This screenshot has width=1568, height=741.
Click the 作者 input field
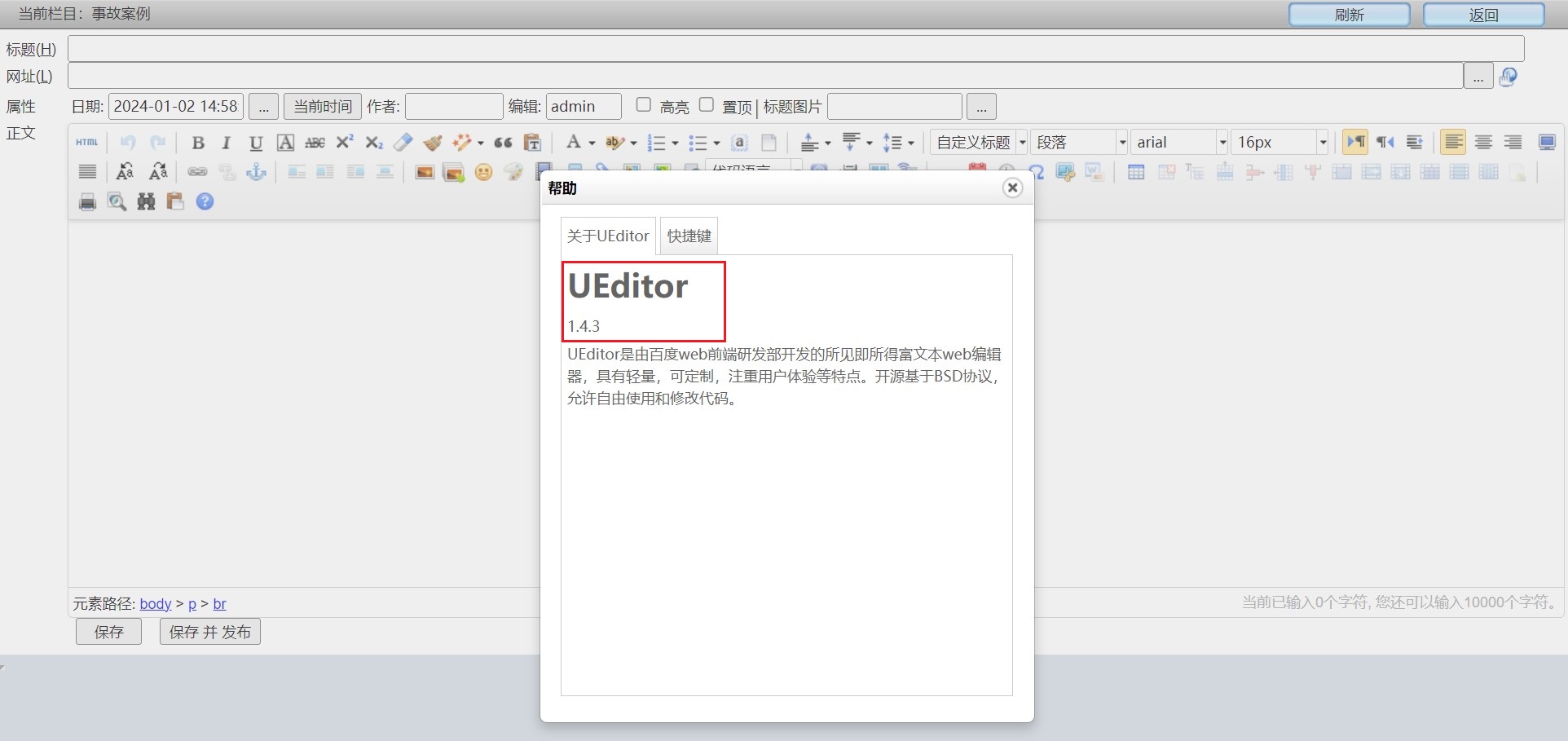tap(454, 107)
